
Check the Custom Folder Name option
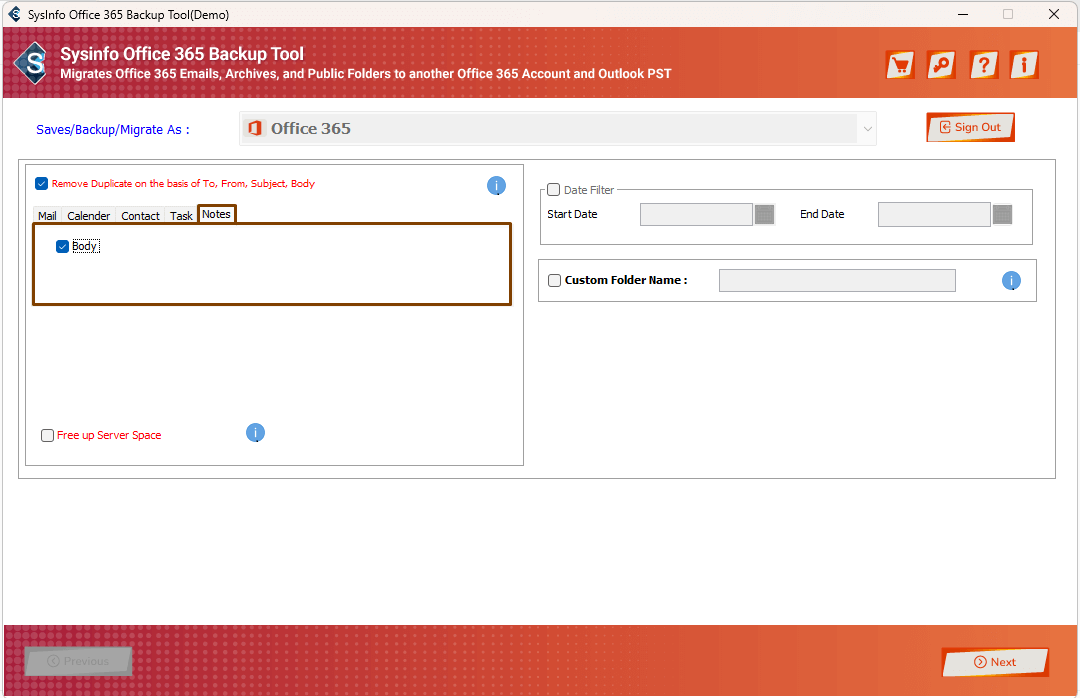point(555,281)
